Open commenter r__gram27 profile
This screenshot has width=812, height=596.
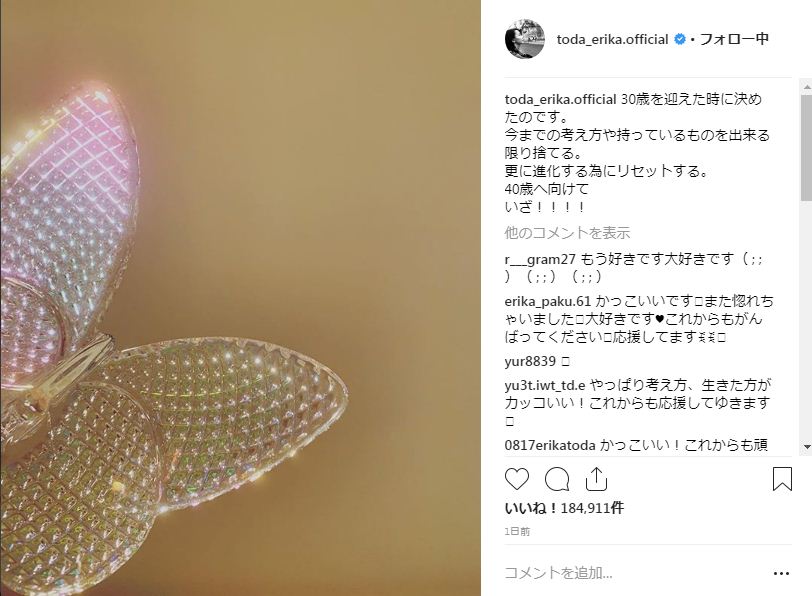tap(540, 259)
